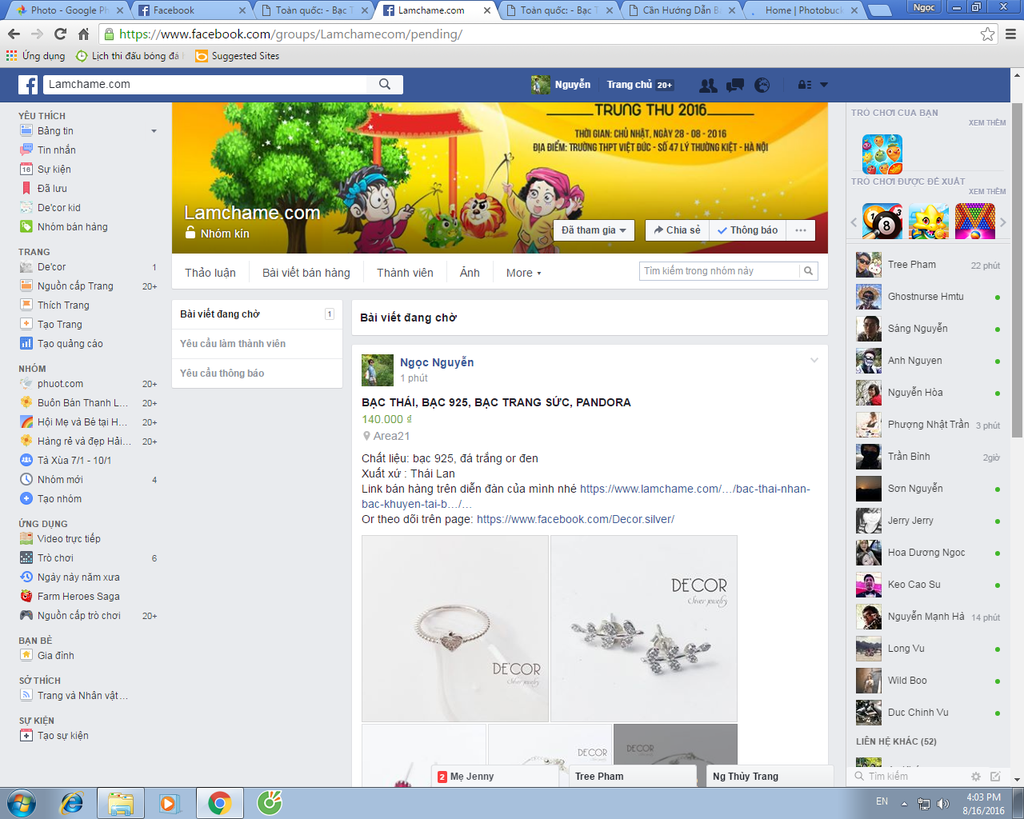Open the Suggested Sites bookmark
The height and width of the screenshot is (819, 1024).
pyautogui.click(x=237, y=56)
